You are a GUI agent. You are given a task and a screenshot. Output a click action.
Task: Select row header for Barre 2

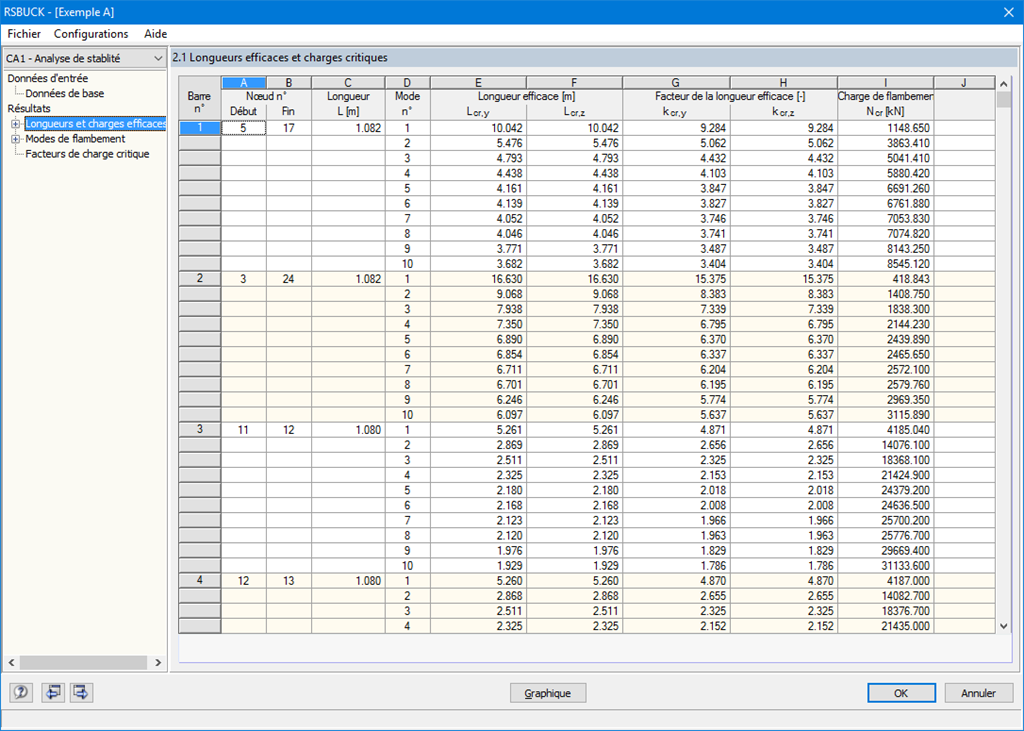pyautogui.click(x=200, y=279)
